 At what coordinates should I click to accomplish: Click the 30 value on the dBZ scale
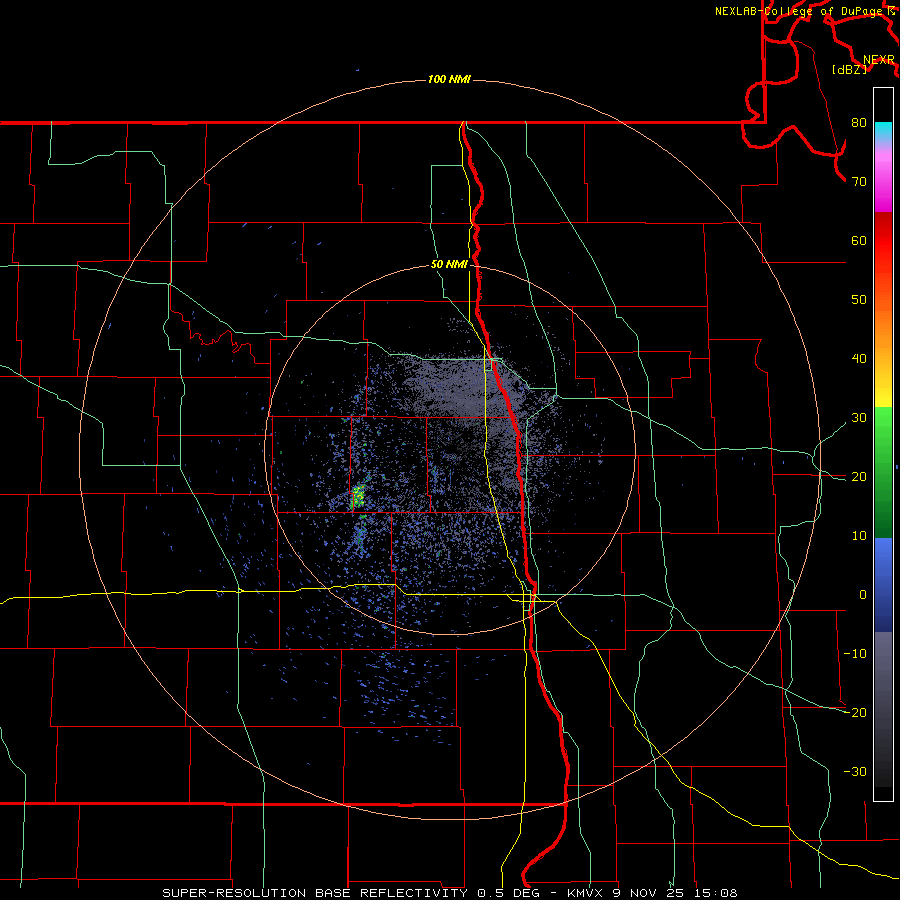pyautogui.click(x=859, y=418)
